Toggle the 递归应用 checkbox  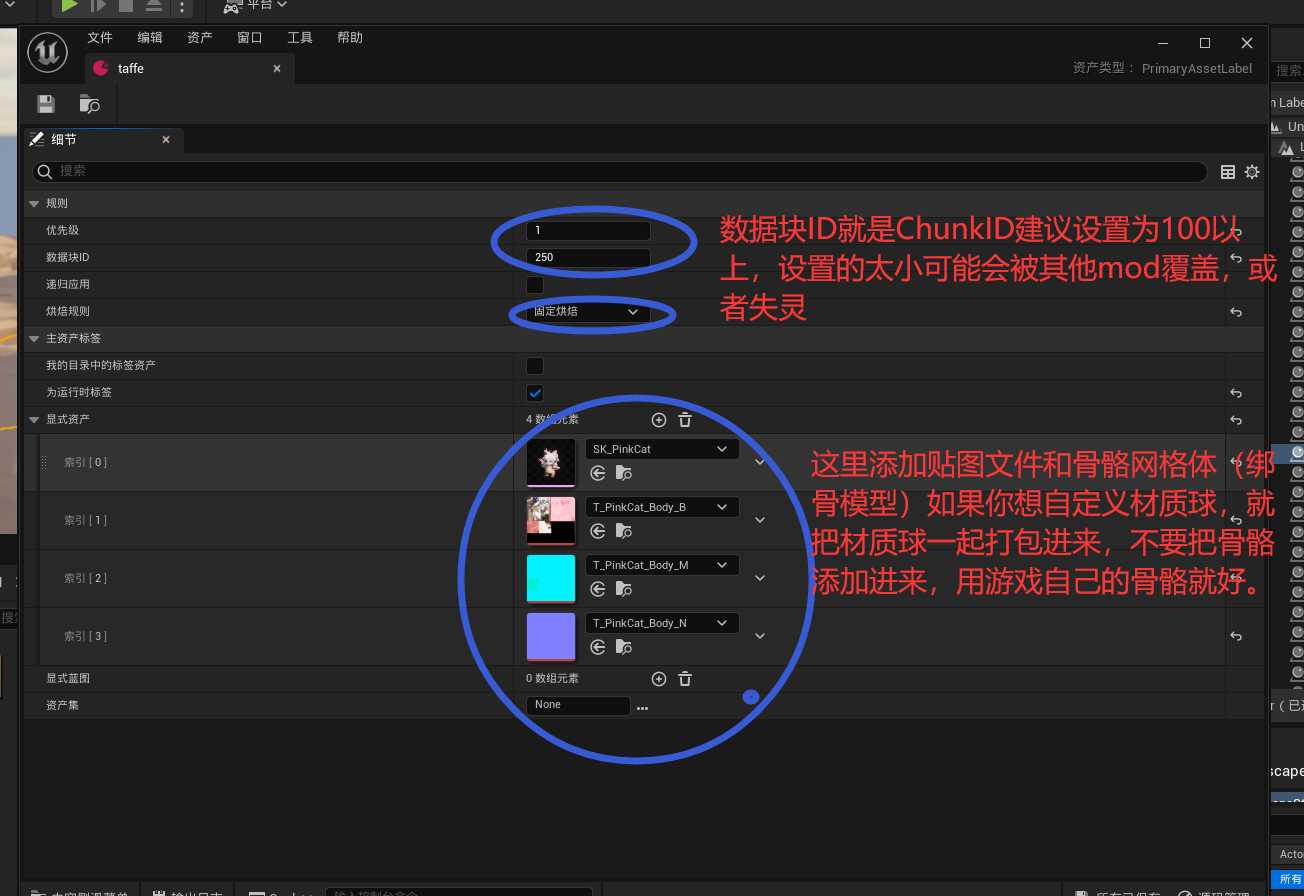(x=535, y=285)
